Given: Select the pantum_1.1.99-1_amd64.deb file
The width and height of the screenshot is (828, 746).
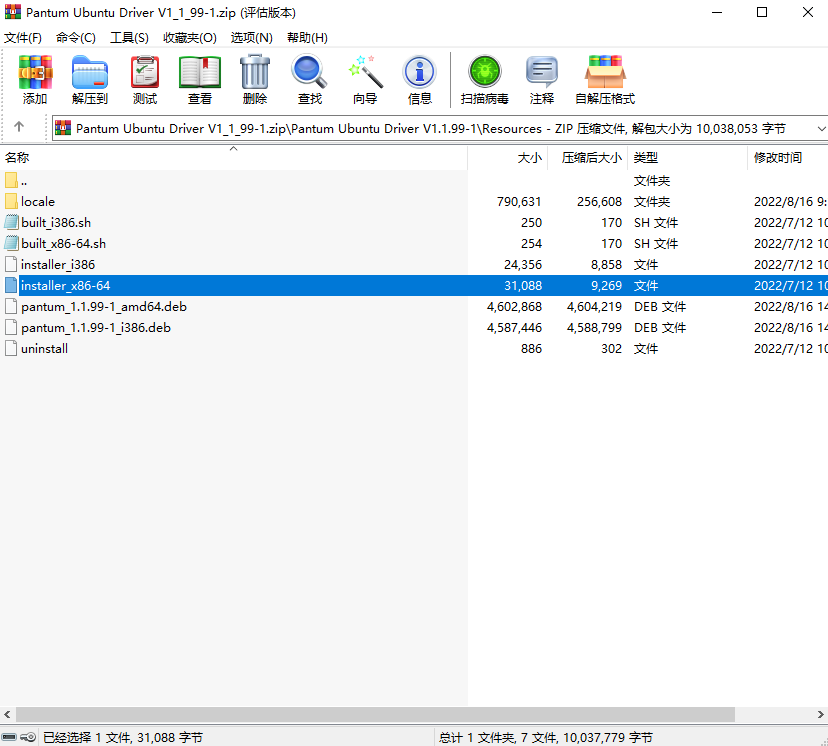Looking at the screenshot, I should (x=103, y=307).
